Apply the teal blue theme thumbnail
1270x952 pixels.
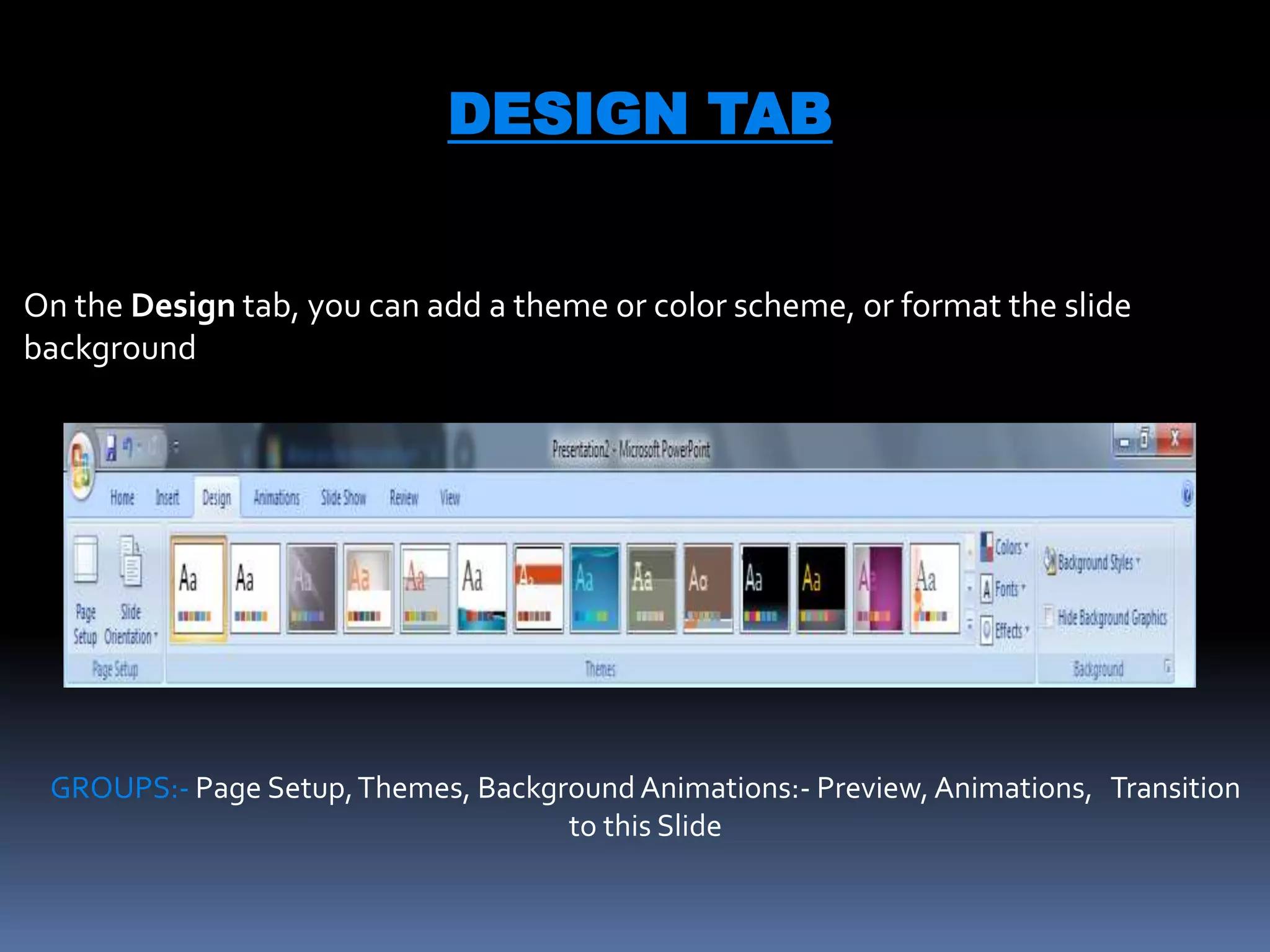595,588
